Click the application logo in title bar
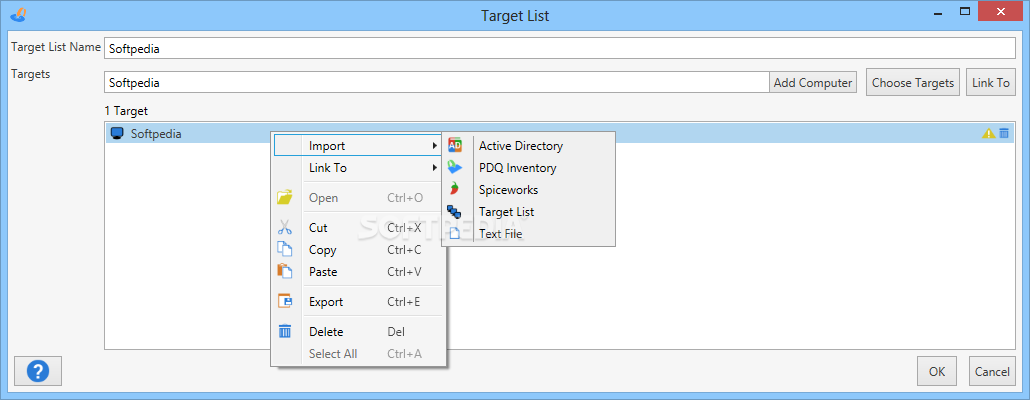 click(x=19, y=14)
